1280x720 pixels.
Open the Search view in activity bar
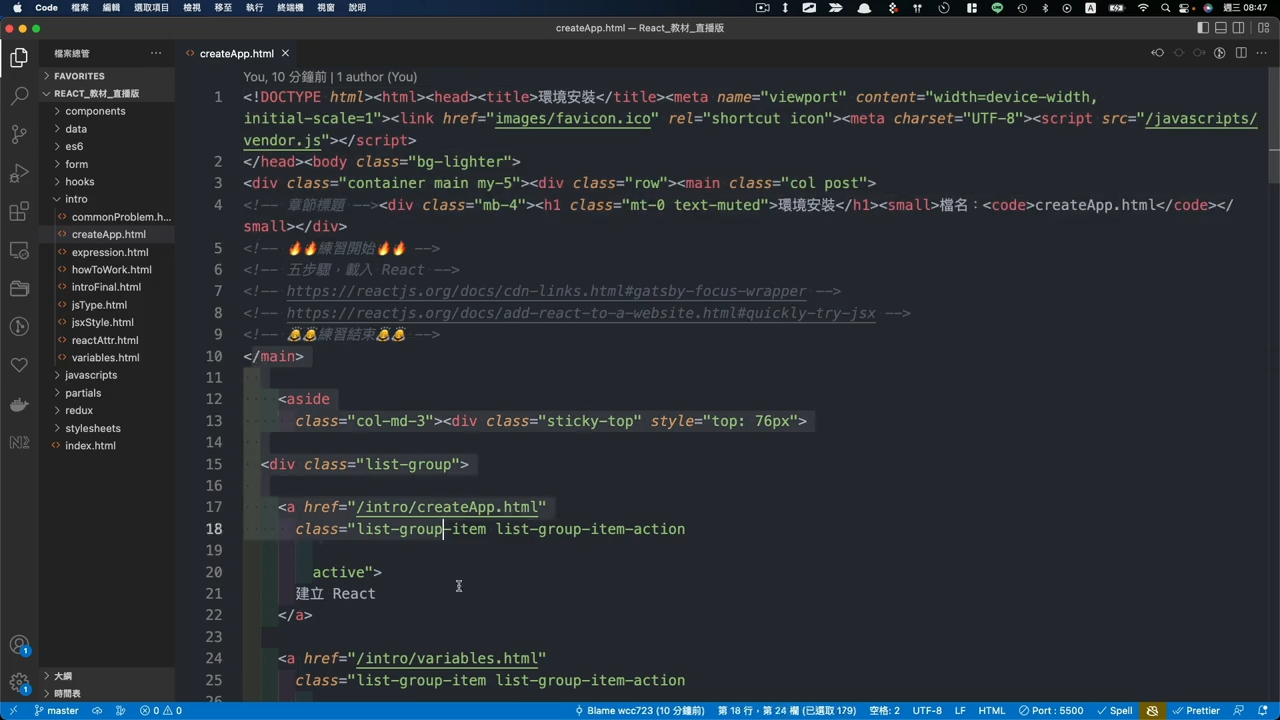click(x=19, y=96)
